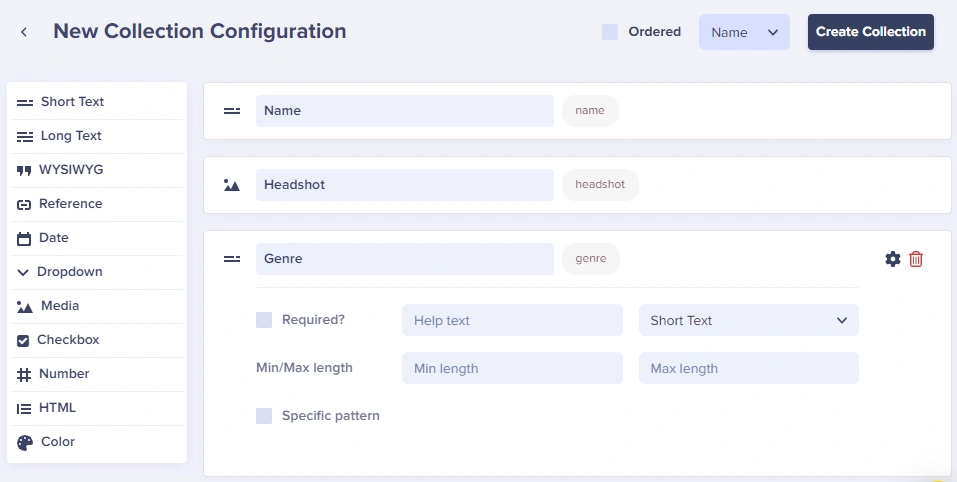This screenshot has height=482, width=957.
Task: Click the back arrow beside the page title
Action: tap(24, 32)
